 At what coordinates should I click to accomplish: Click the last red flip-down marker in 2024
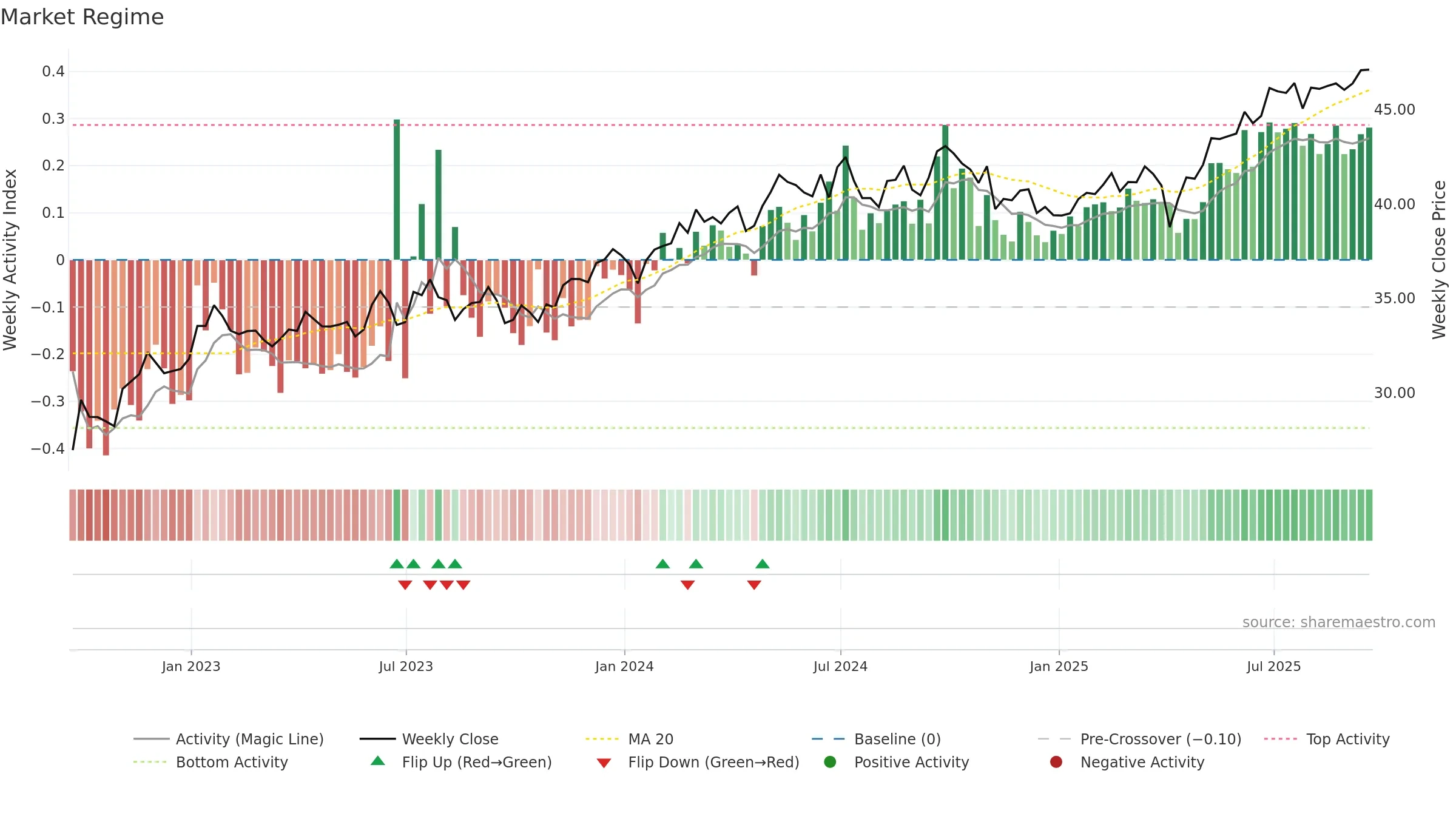click(754, 585)
